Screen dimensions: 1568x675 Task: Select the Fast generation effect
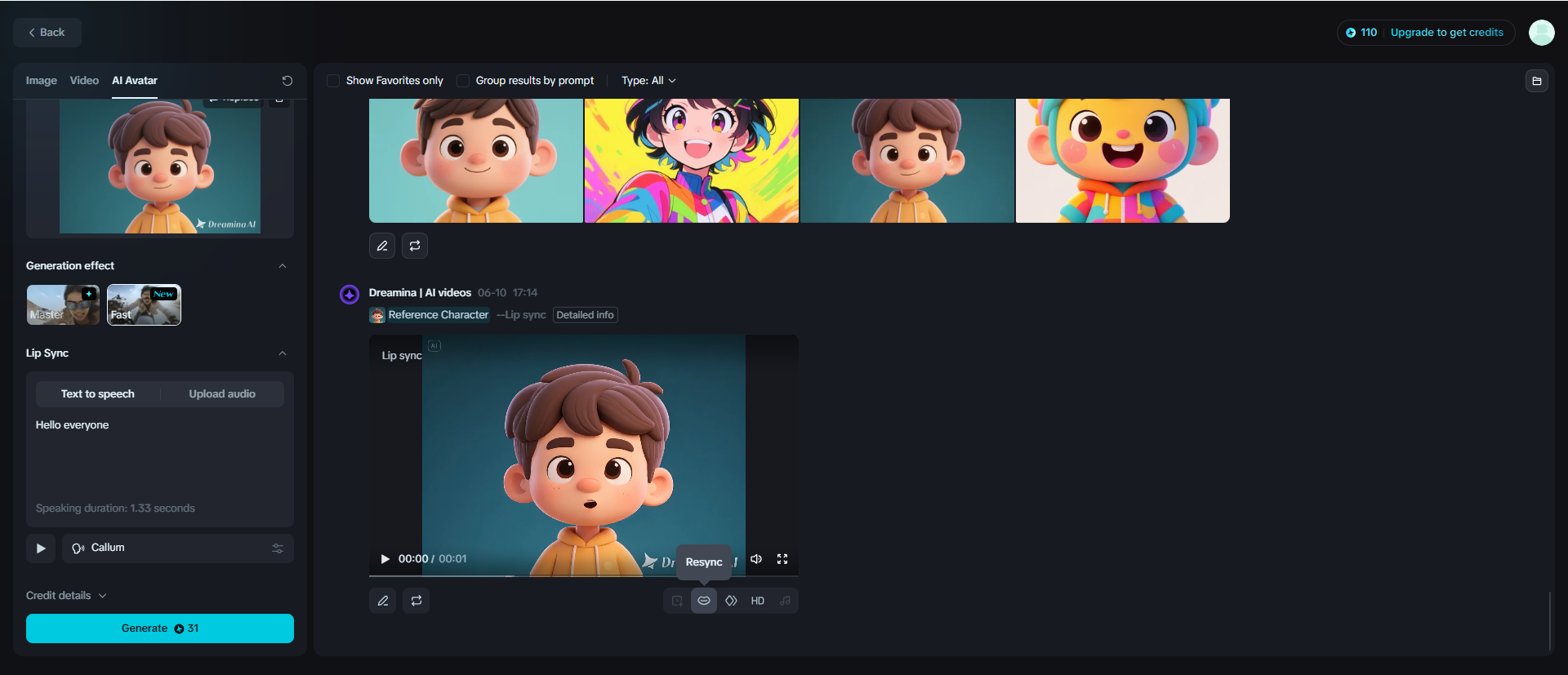pyautogui.click(x=144, y=304)
